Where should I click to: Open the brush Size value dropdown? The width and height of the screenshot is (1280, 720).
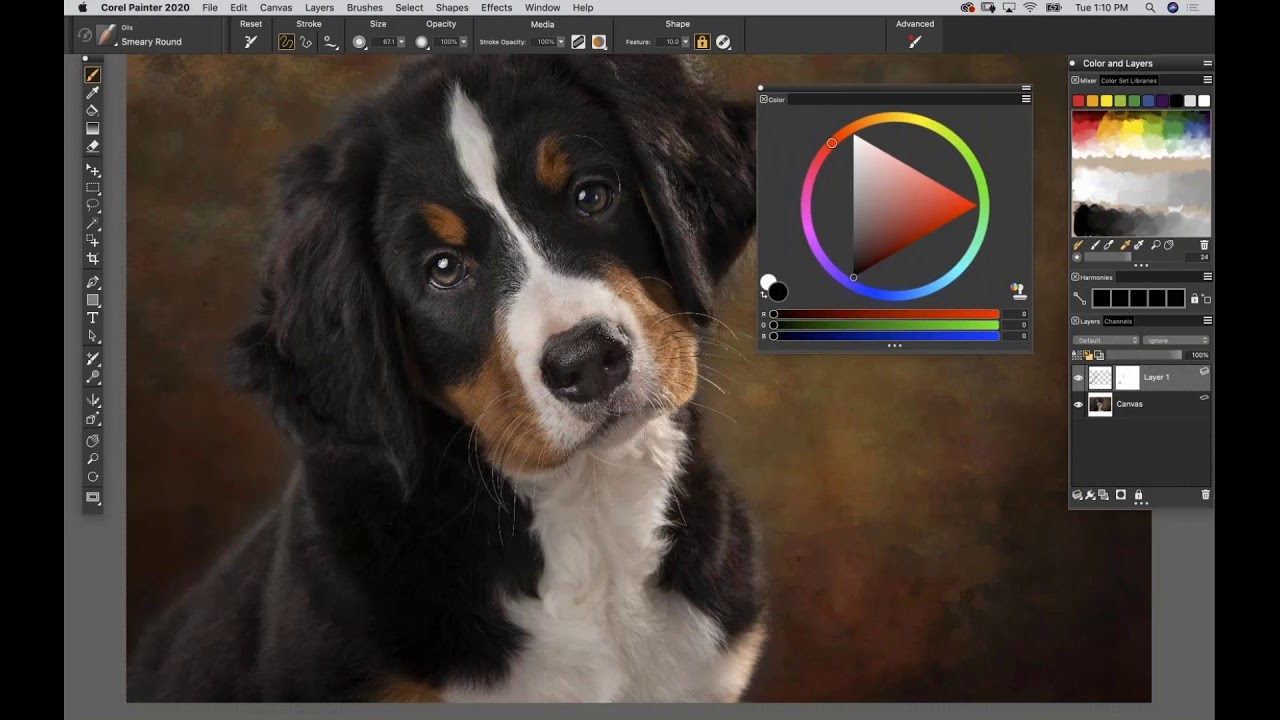click(402, 42)
